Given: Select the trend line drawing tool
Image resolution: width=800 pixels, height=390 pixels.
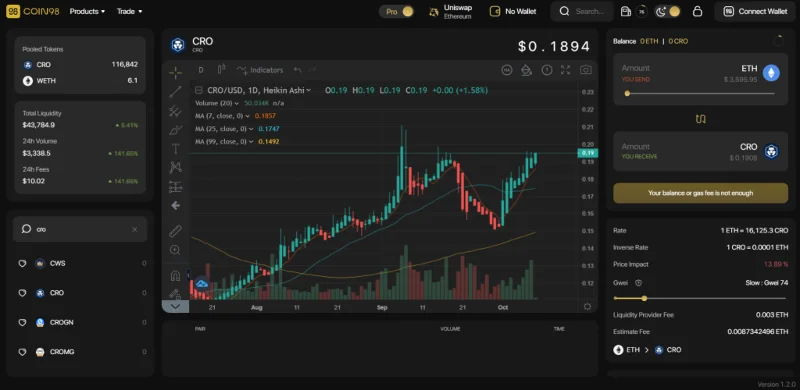Looking at the screenshot, I should pyautogui.click(x=176, y=92).
